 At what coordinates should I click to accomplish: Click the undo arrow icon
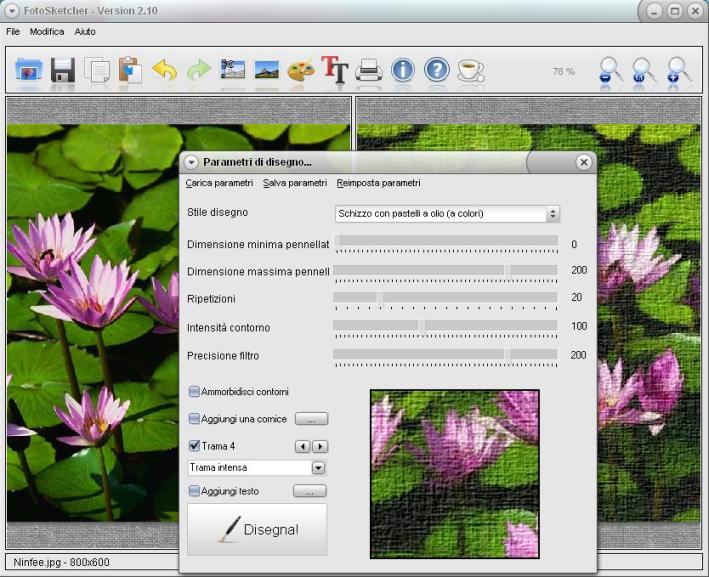tap(165, 70)
